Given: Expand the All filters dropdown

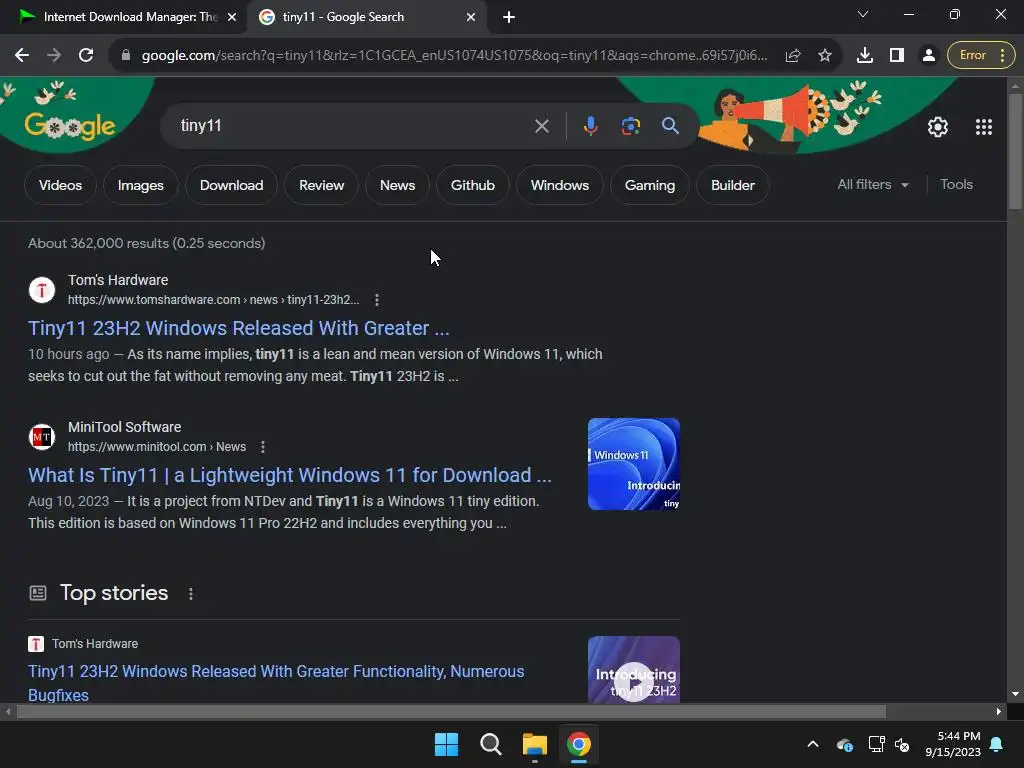Looking at the screenshot, I should pos(872,185).
